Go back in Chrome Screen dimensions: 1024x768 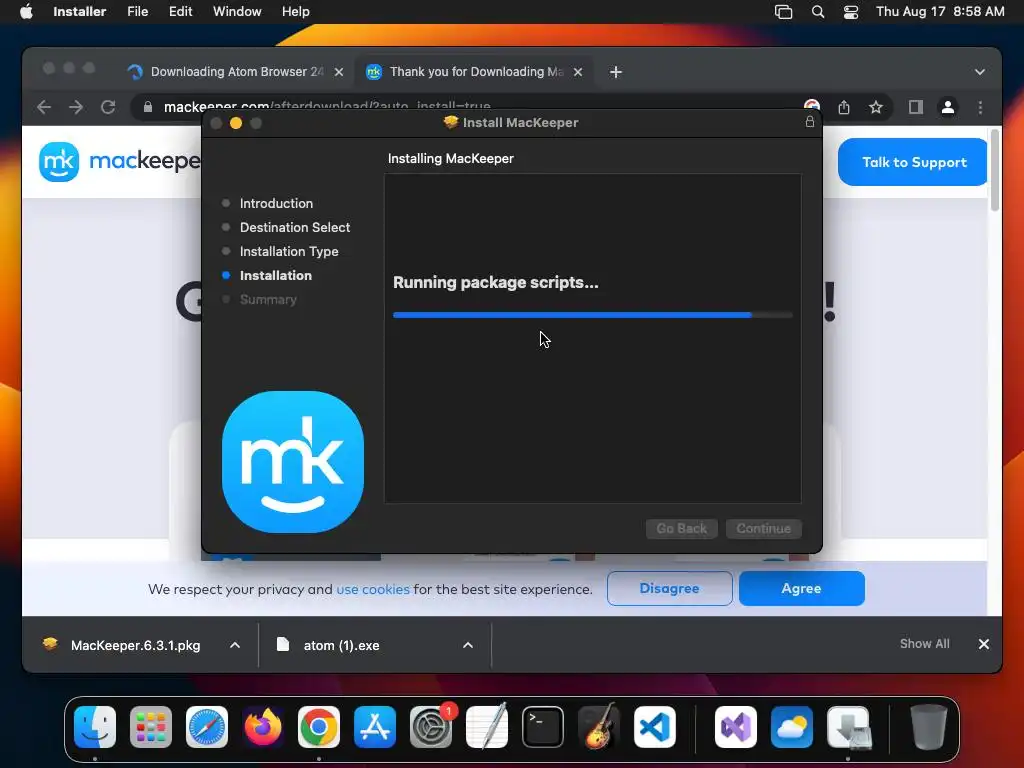[44, 106]
